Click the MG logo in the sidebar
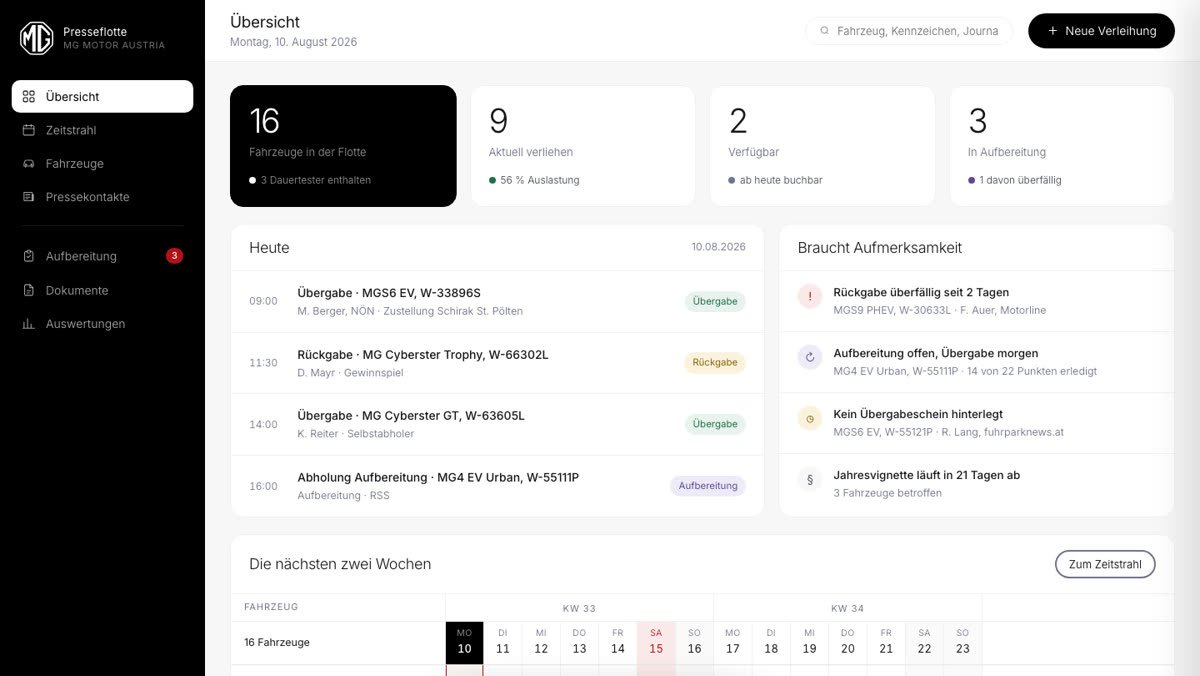 (37, 38)
